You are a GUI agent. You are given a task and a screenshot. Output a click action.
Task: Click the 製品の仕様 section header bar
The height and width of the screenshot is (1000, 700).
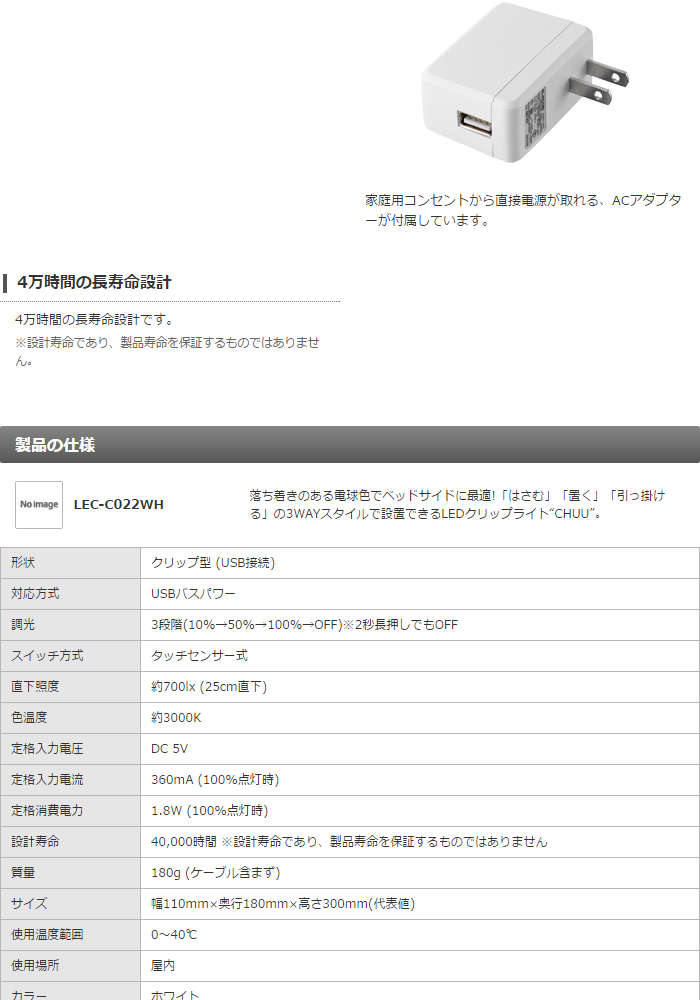coord(350,445)
